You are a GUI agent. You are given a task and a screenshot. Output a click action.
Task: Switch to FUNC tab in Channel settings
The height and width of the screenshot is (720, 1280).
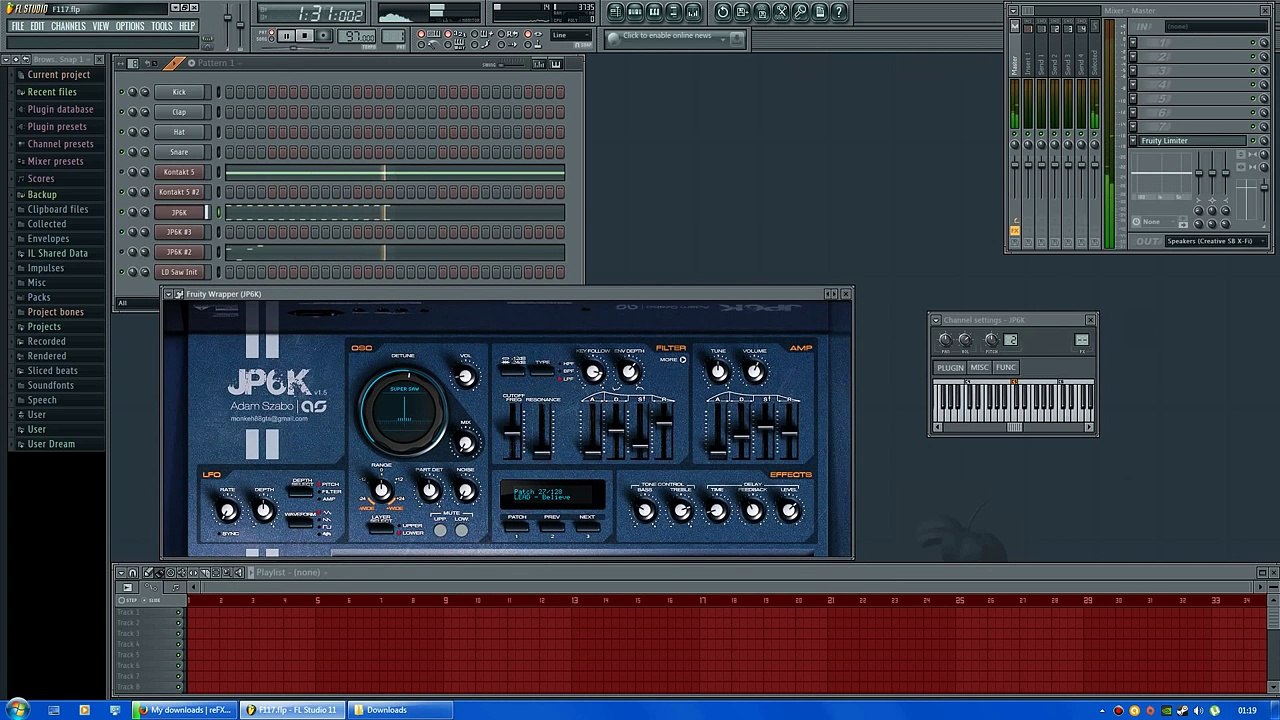coord(1005,367)
